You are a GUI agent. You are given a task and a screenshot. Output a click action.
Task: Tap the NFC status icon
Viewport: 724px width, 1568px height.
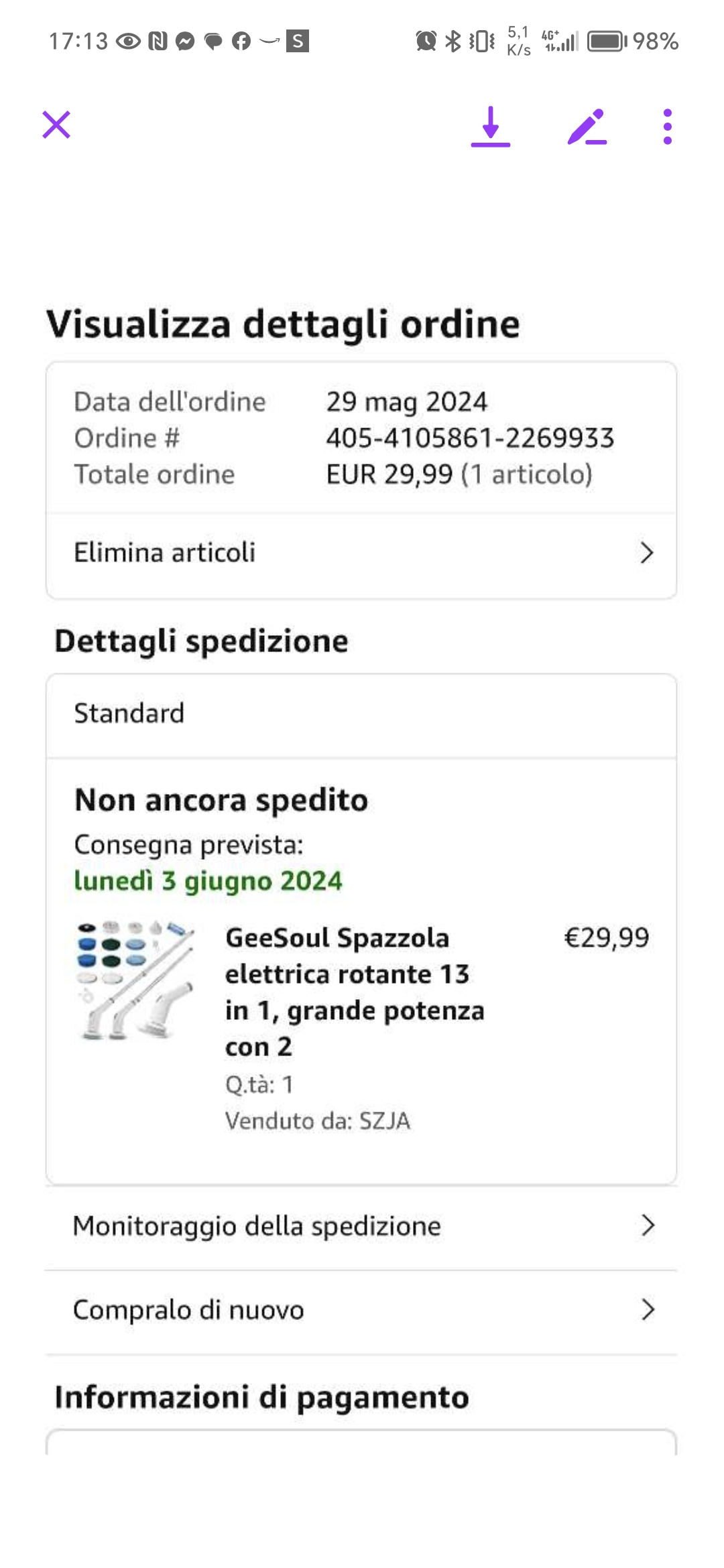point(158,42)
